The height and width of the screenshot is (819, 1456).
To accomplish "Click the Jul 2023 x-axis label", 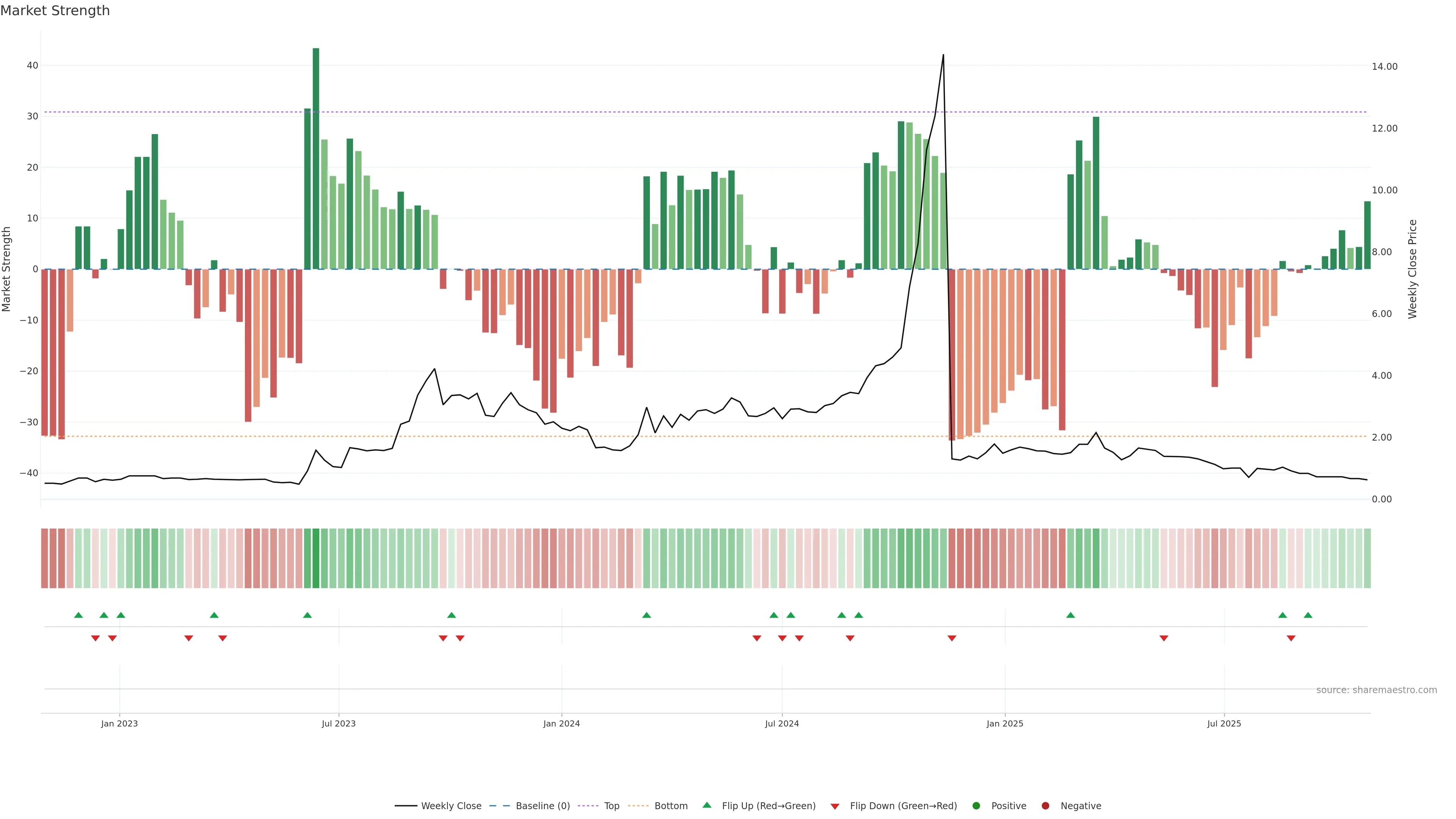I will coord(339,723).
